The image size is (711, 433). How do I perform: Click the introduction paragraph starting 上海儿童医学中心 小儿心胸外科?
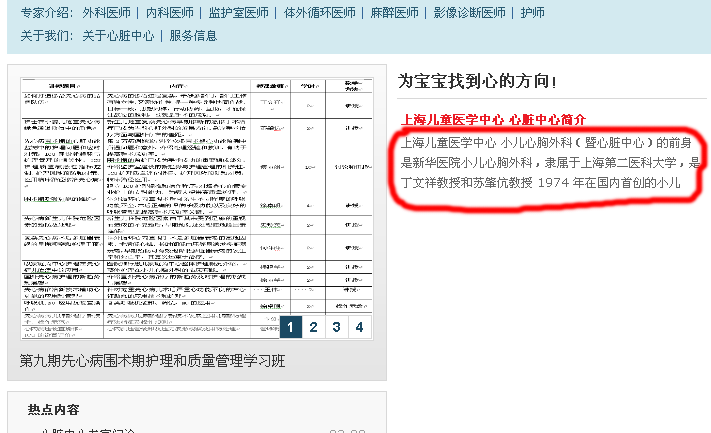point(550,163)
